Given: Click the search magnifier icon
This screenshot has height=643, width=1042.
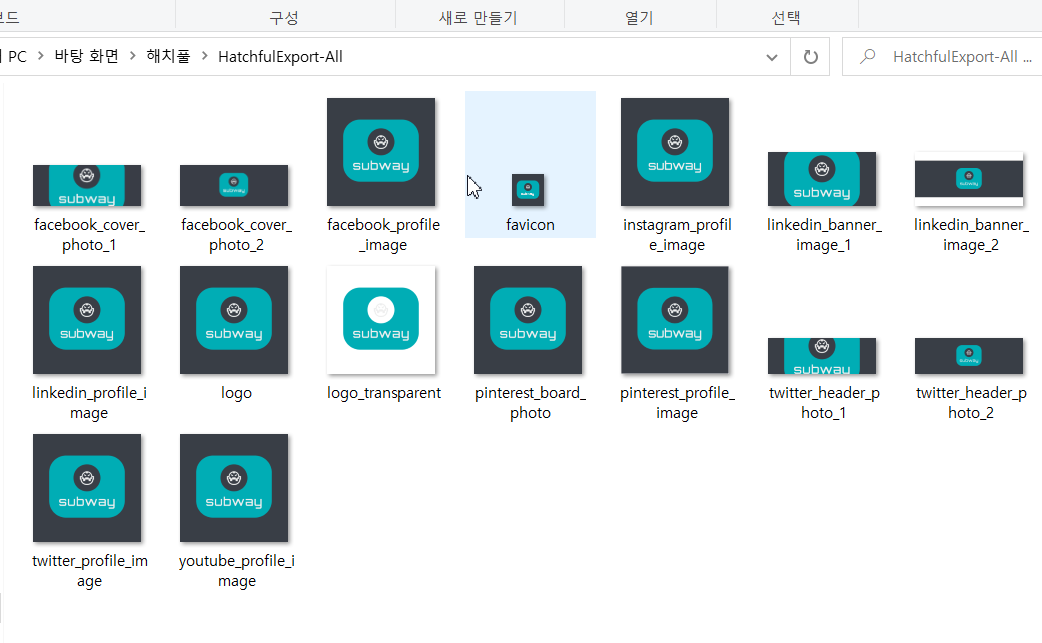Looking at the screenshot, I should 867,56.
